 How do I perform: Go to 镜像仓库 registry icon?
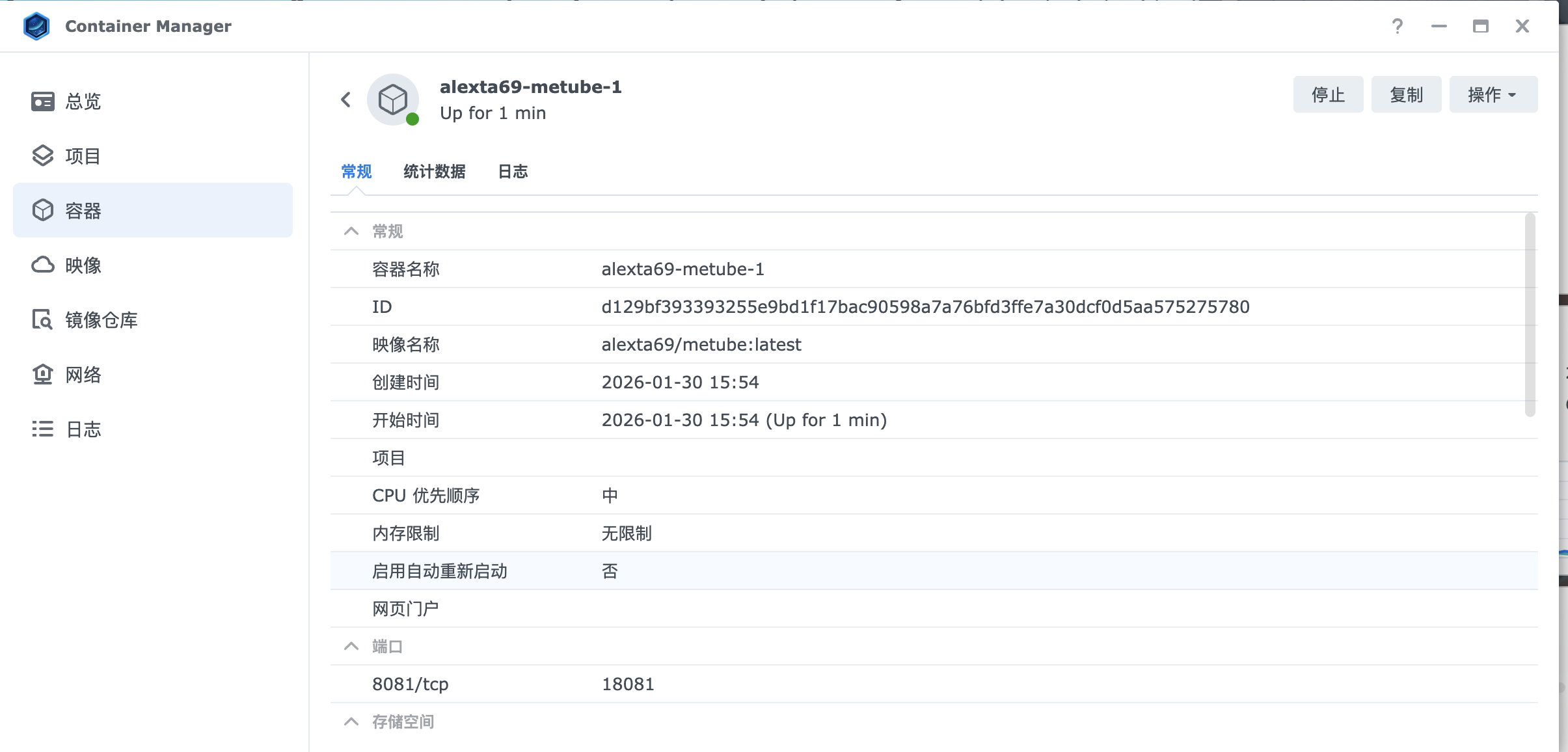(x=43, y=319)
